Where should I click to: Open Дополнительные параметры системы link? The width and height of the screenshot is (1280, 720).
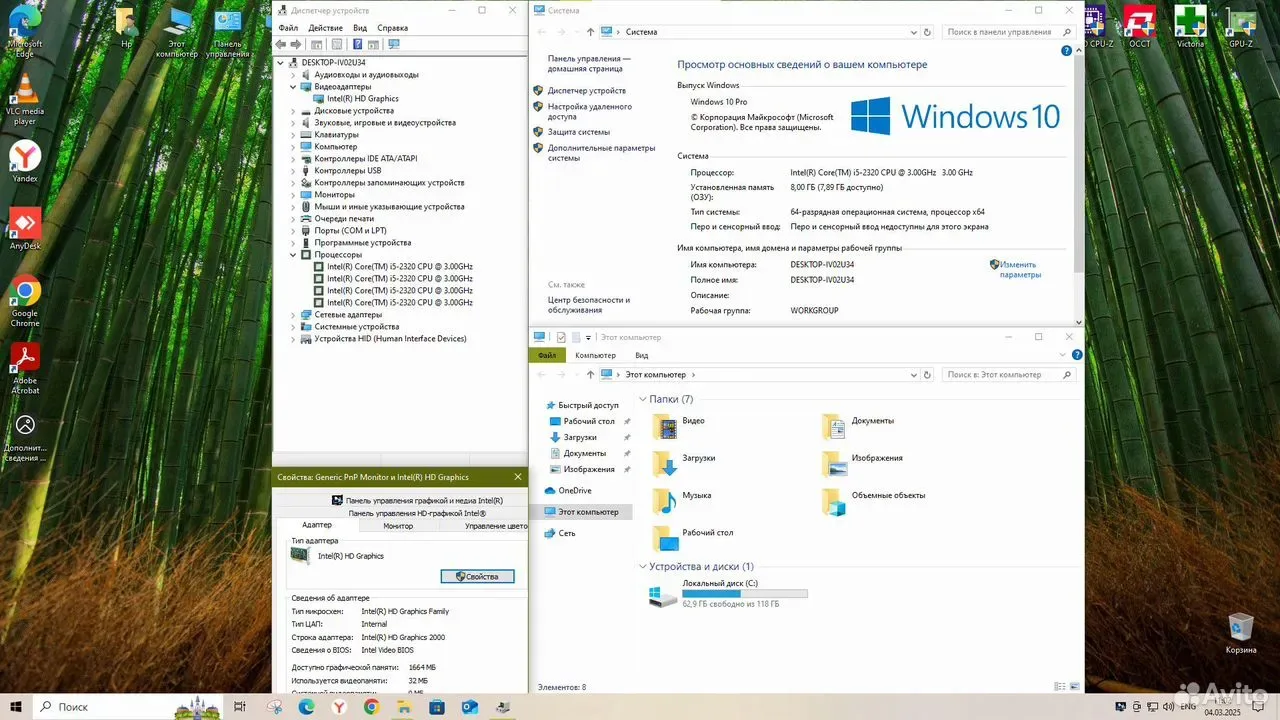[602, 153]
